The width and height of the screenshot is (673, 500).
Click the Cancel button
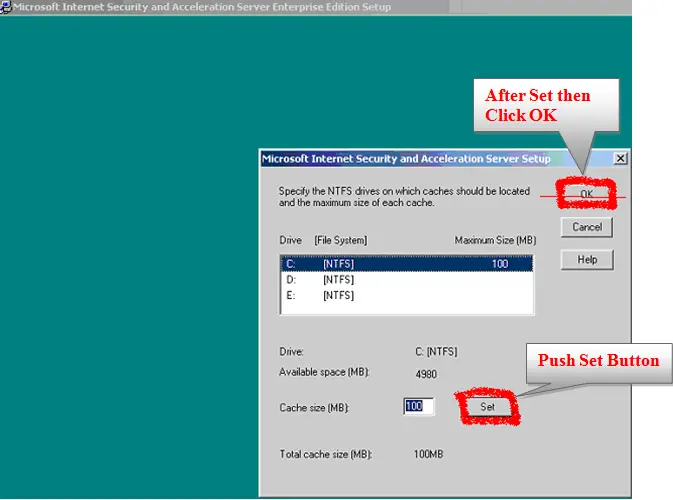pyautogui.click(x=587, y=227)
